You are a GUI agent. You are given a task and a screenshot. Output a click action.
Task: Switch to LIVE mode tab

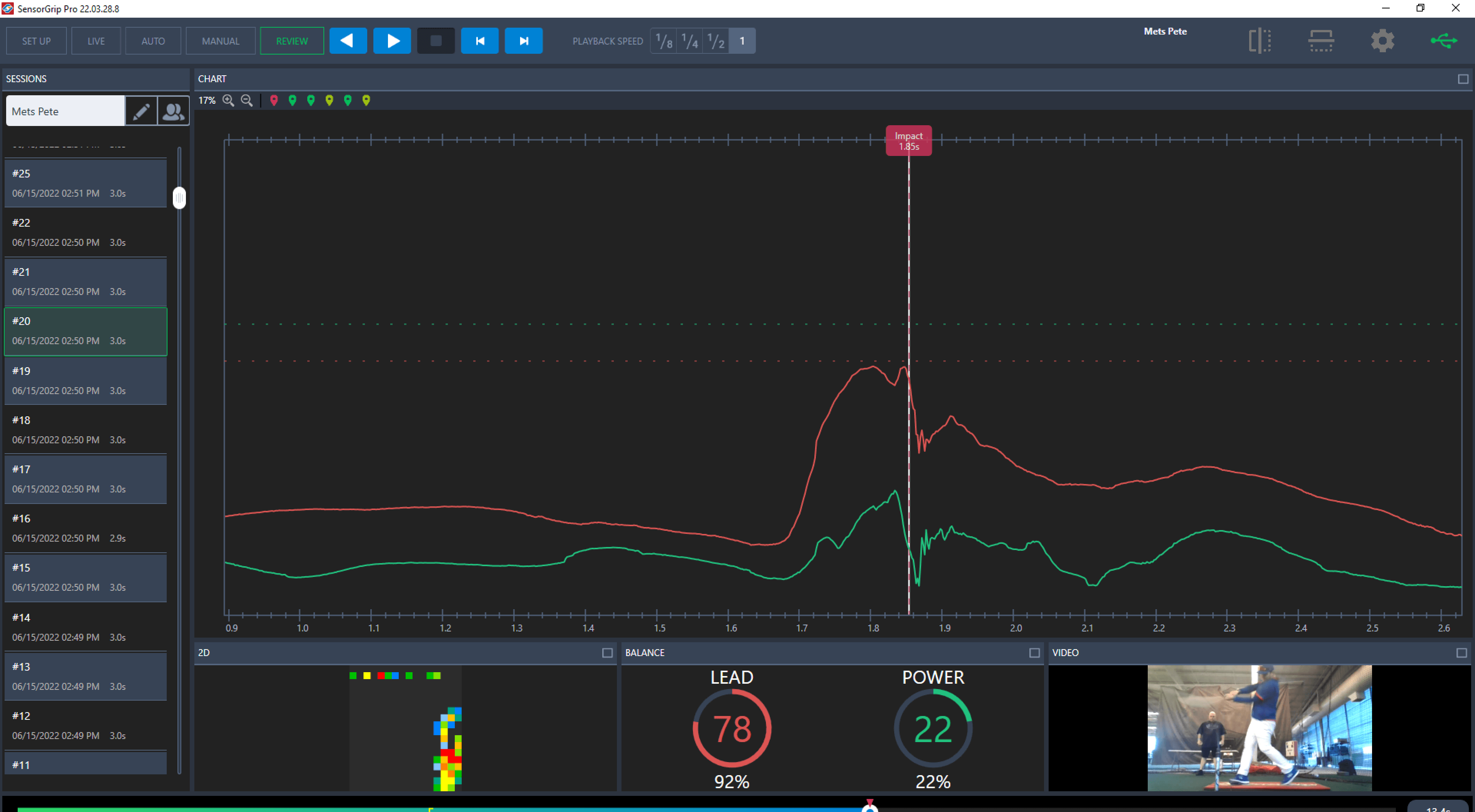(96, 41)
